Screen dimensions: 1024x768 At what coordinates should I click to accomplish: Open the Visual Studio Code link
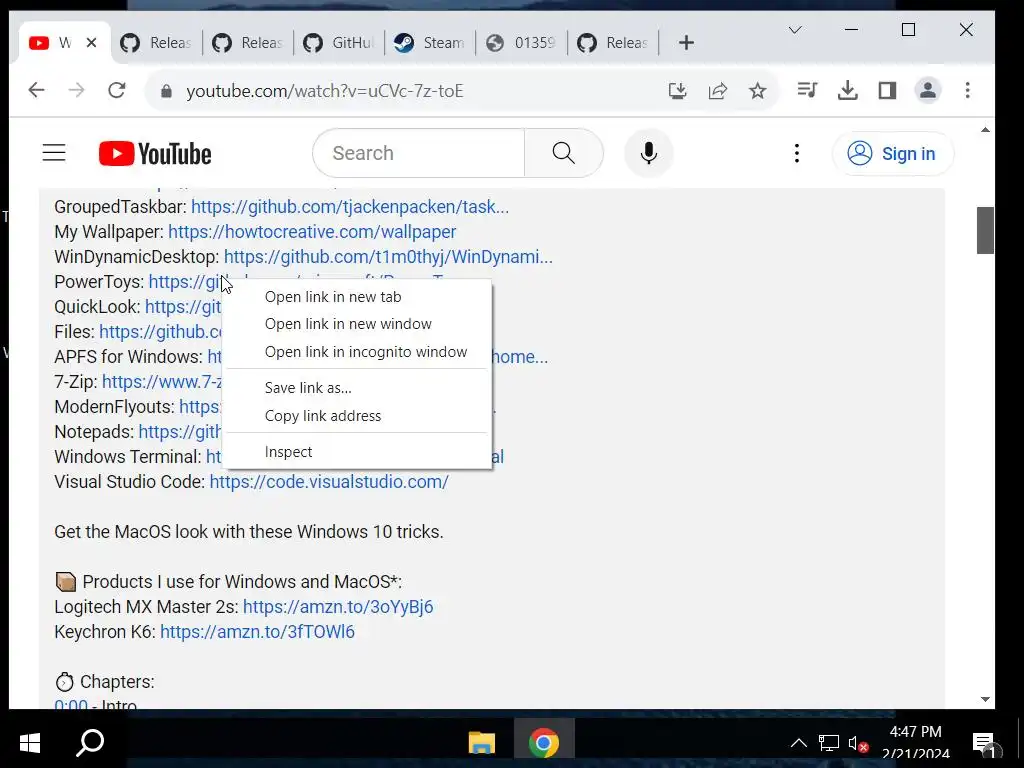329,482
